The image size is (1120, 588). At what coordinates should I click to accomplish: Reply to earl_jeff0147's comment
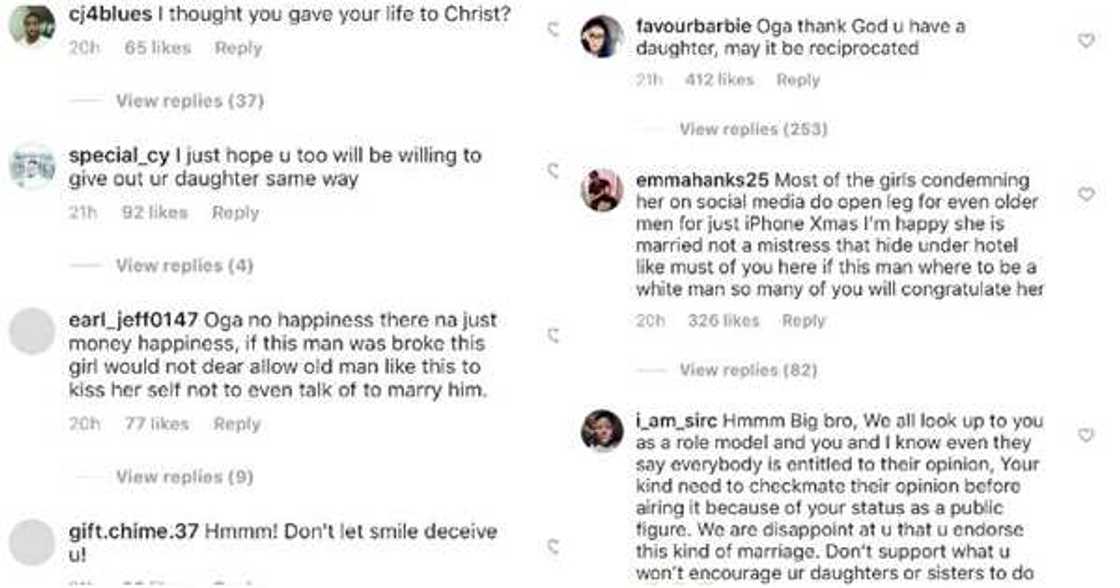pos(237,423)
